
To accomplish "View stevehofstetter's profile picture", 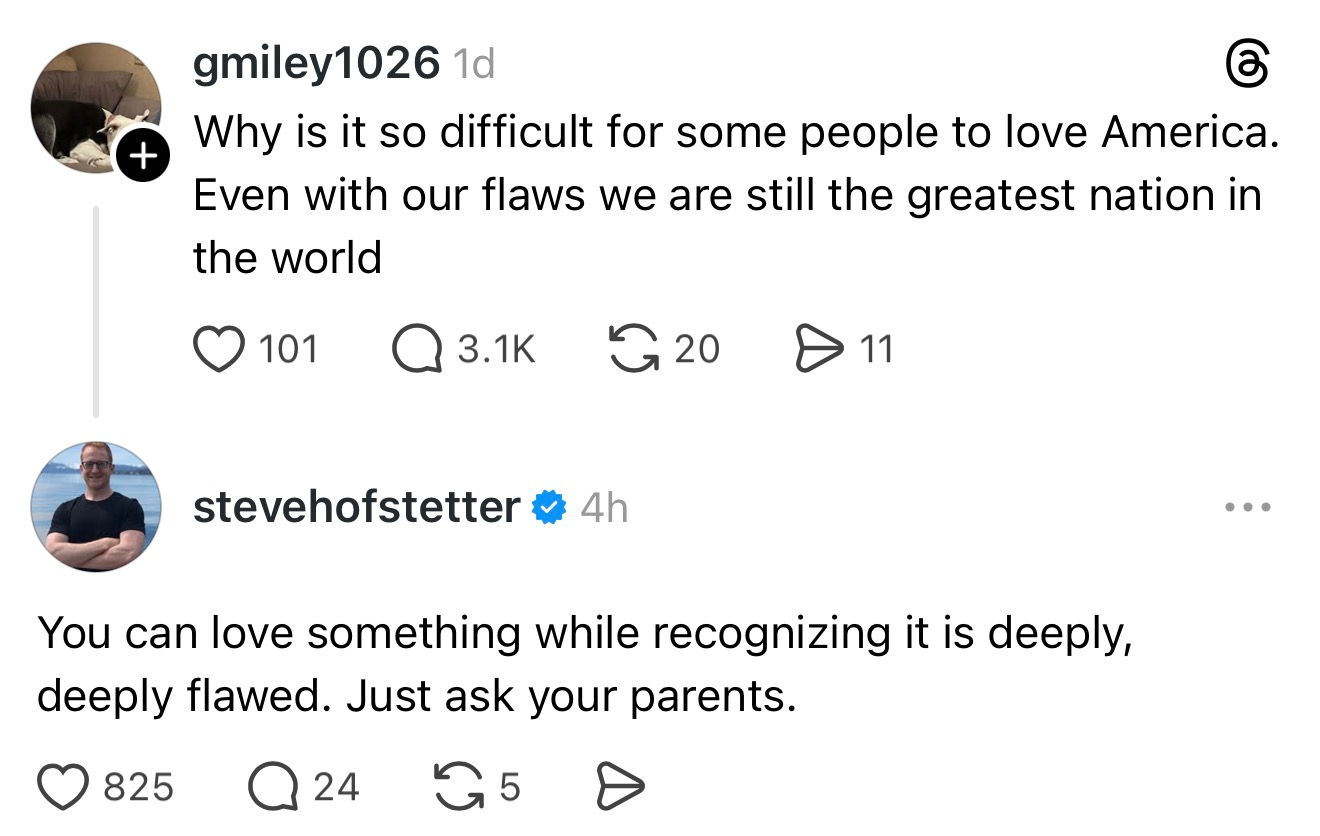I will 96,506.
